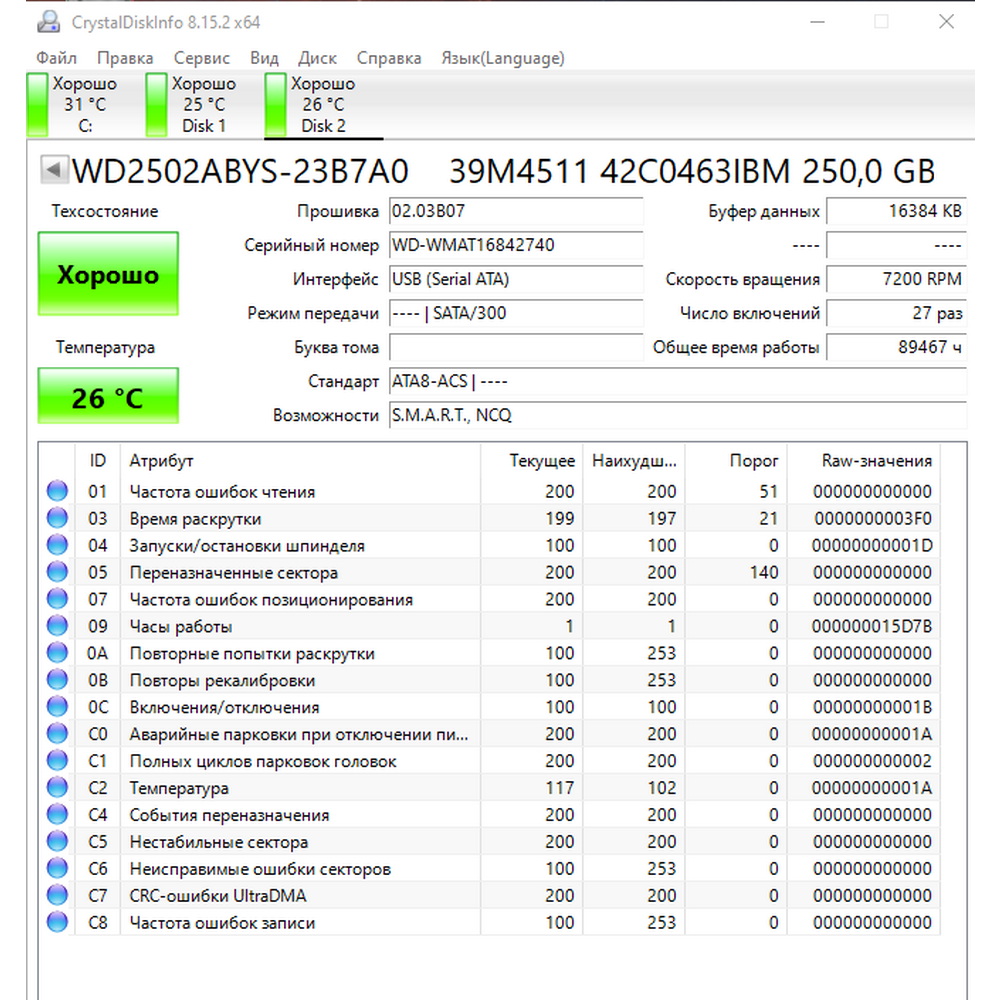This screenshot has width=1000, height=1000.
Task: Click the buffer size field 16384 KB
Action: 897,211
